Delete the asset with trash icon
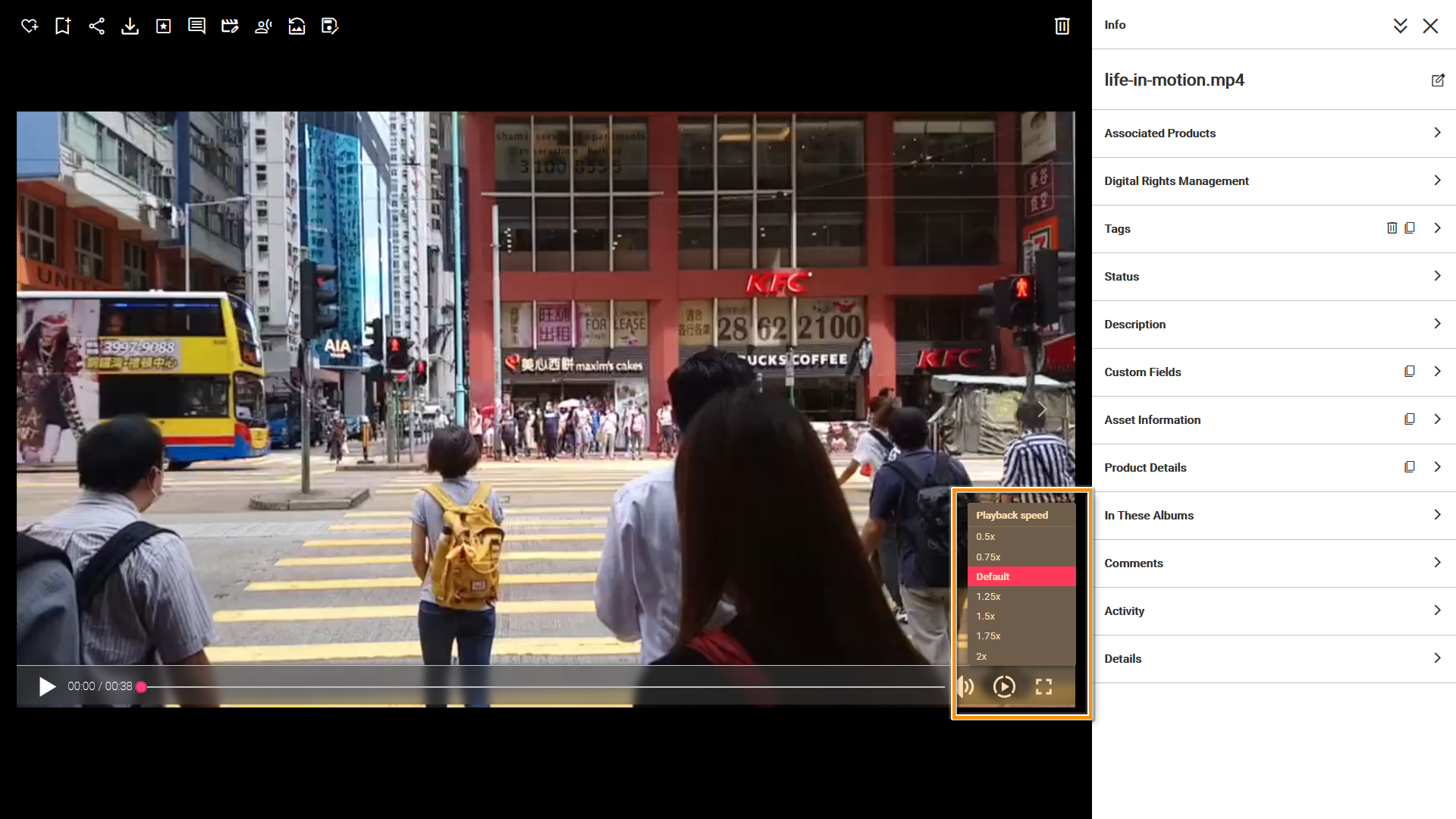 1062,26
